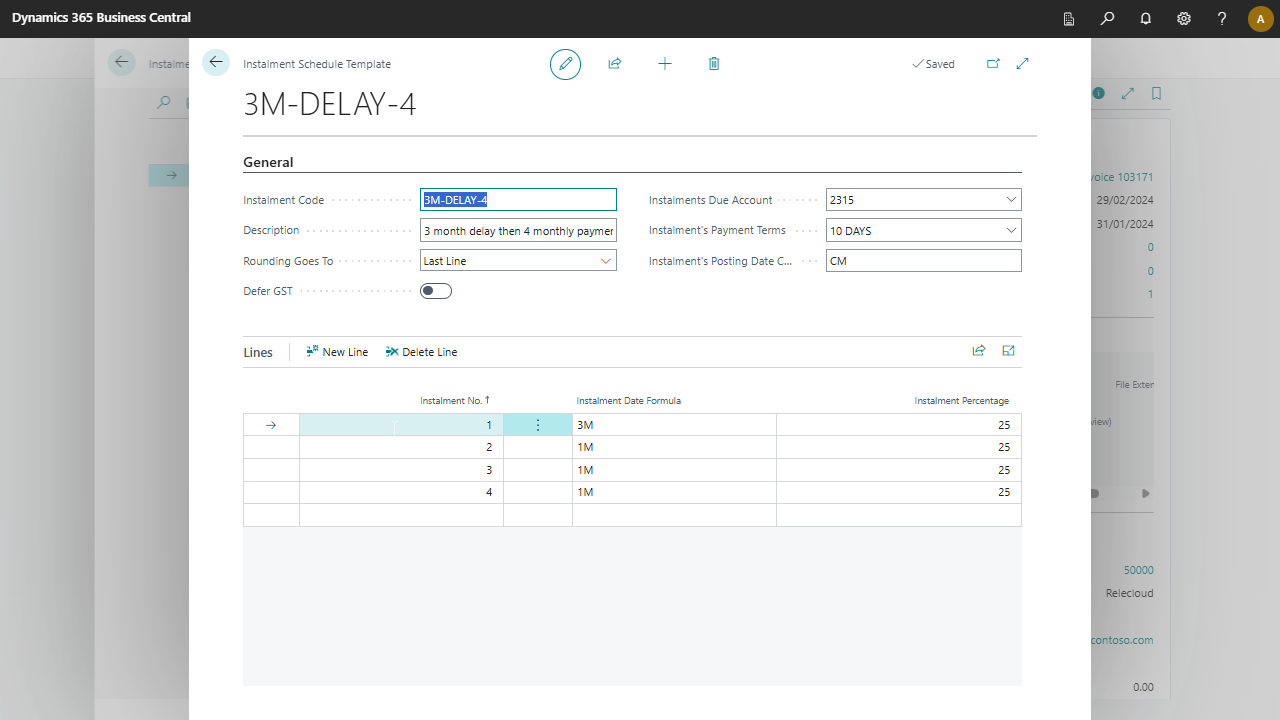Screen dimensions: 1280x720
Task: Delete the template using the trash icon
Action: (x=713, y=63)
